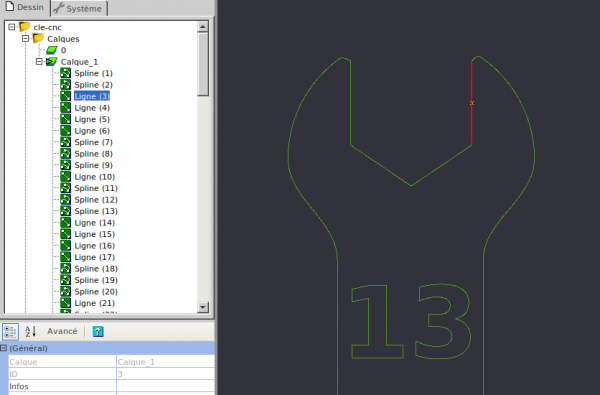Click the Calque_1 layer icon
This screenshot has width=600, height=395.
coord(51,62)
